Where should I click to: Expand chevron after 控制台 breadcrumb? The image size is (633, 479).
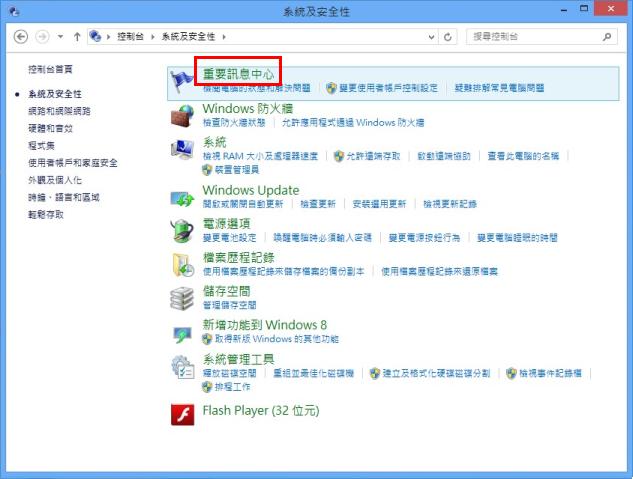pos(153,37)
